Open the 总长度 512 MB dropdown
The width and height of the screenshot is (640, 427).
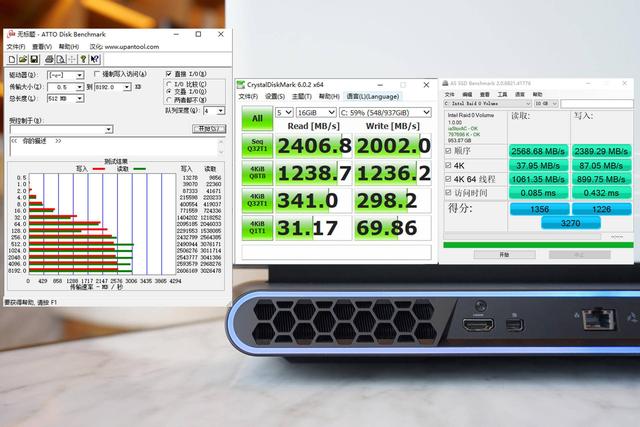[x=66, y=98]
